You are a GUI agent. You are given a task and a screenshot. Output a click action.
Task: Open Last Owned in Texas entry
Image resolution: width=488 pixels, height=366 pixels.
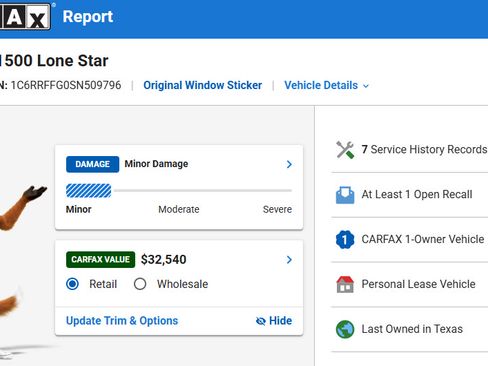click(412, 329)
